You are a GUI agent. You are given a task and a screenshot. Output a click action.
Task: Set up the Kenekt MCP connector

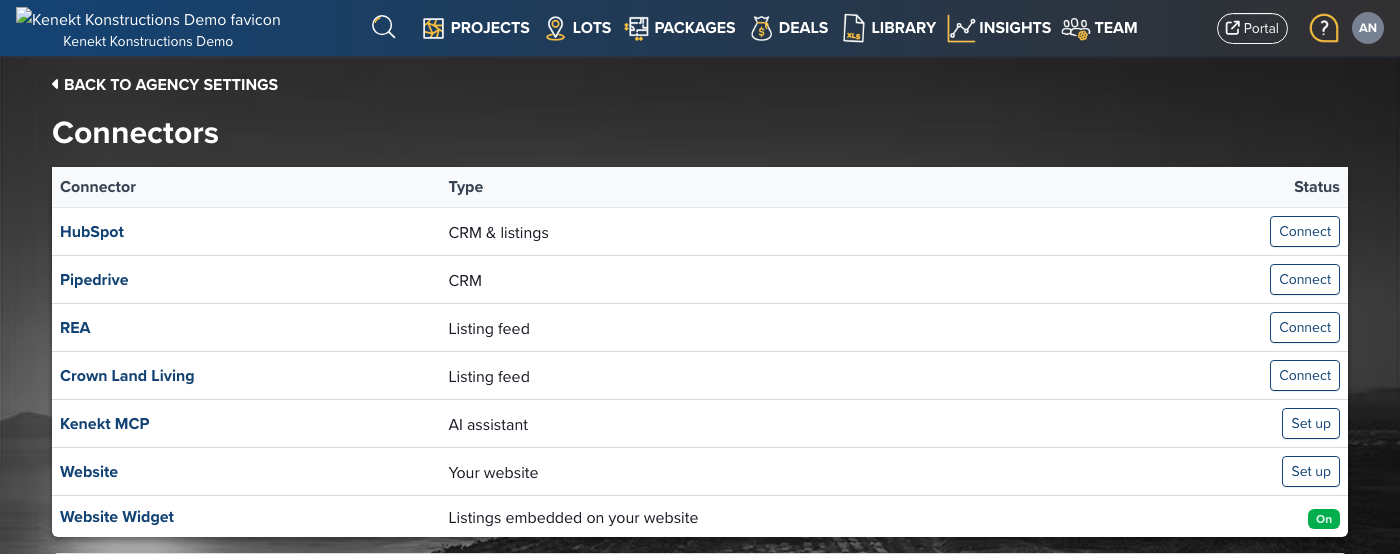click(1311, 423)
